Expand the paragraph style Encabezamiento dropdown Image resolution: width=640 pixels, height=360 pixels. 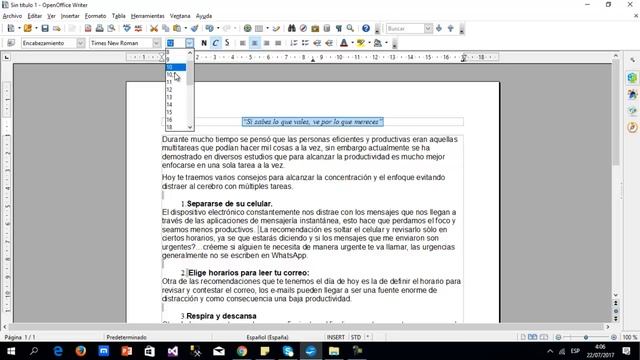coord(80,43)
